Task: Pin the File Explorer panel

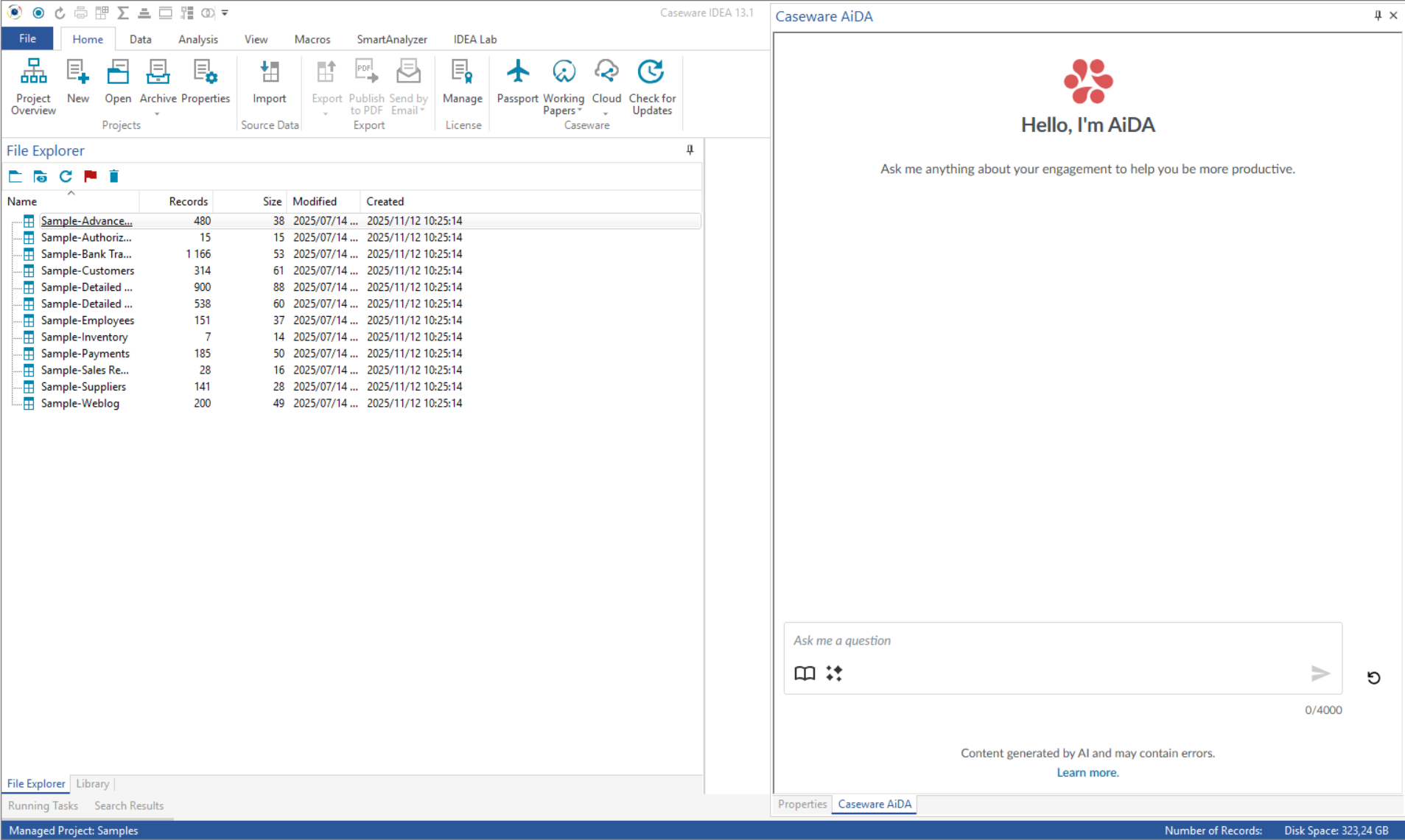Action: [x=690, y=150]
